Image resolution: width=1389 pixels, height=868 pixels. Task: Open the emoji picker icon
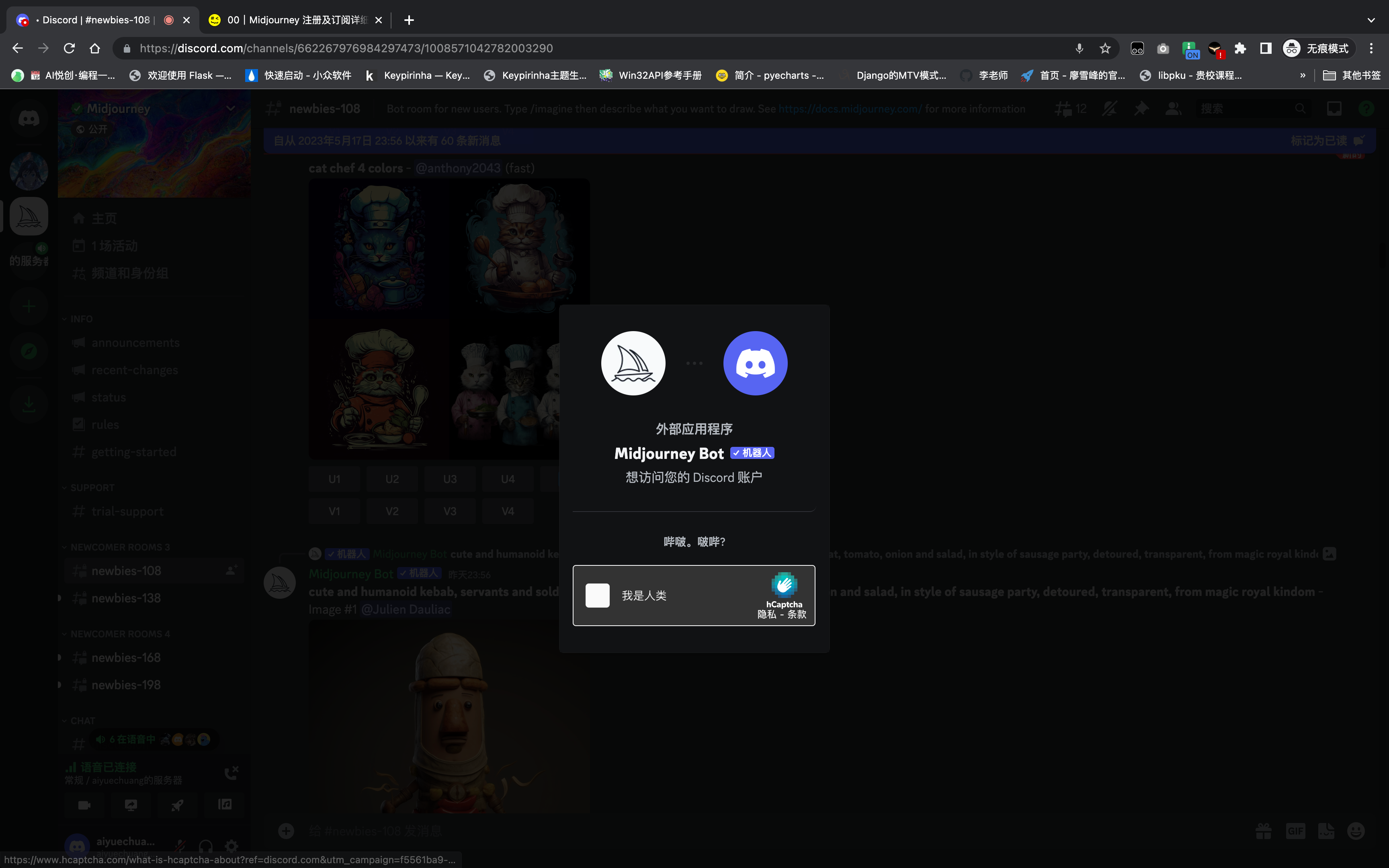tap(1356, 831)
